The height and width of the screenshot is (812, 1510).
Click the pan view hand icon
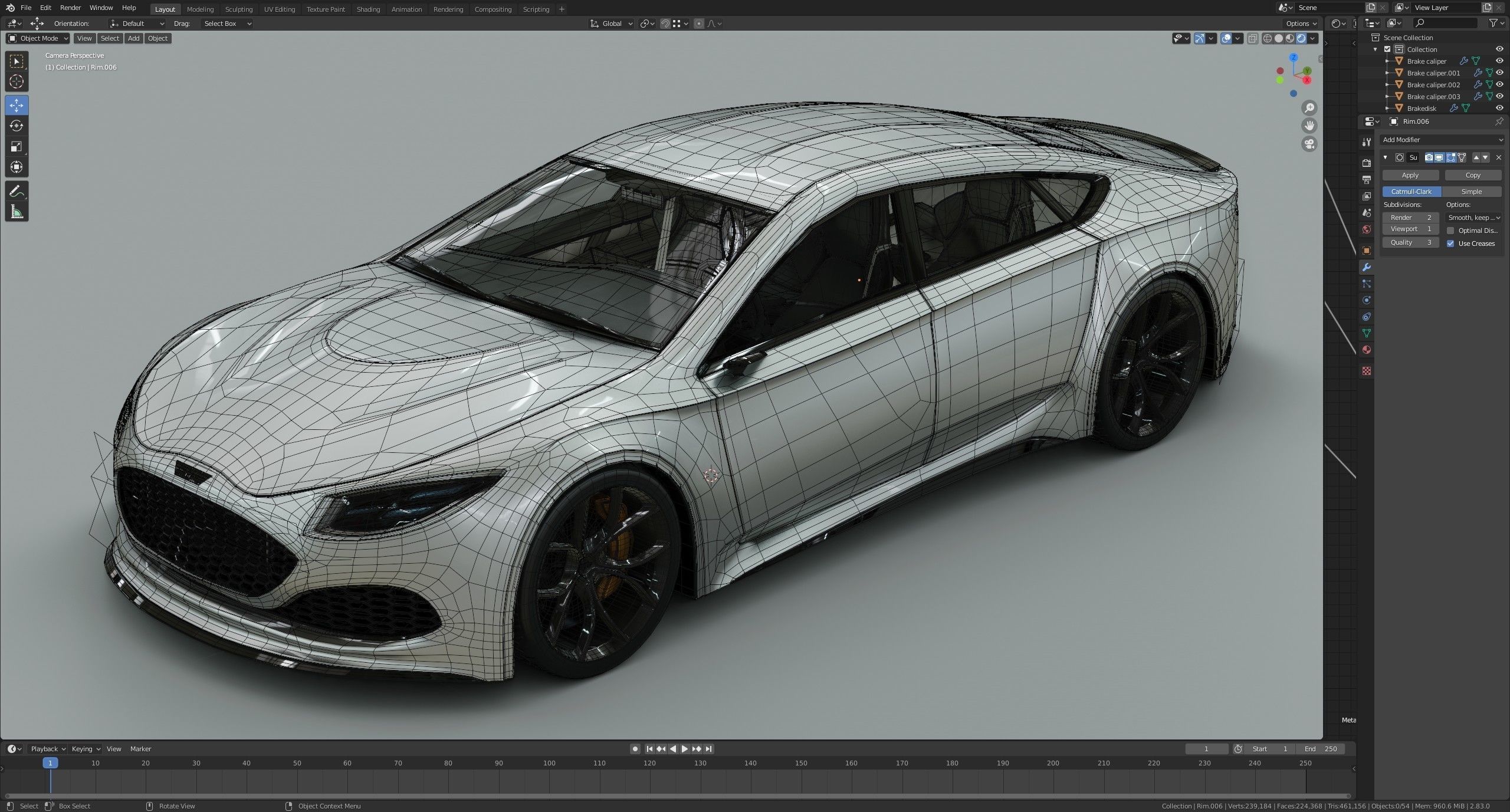[1309, 126]
